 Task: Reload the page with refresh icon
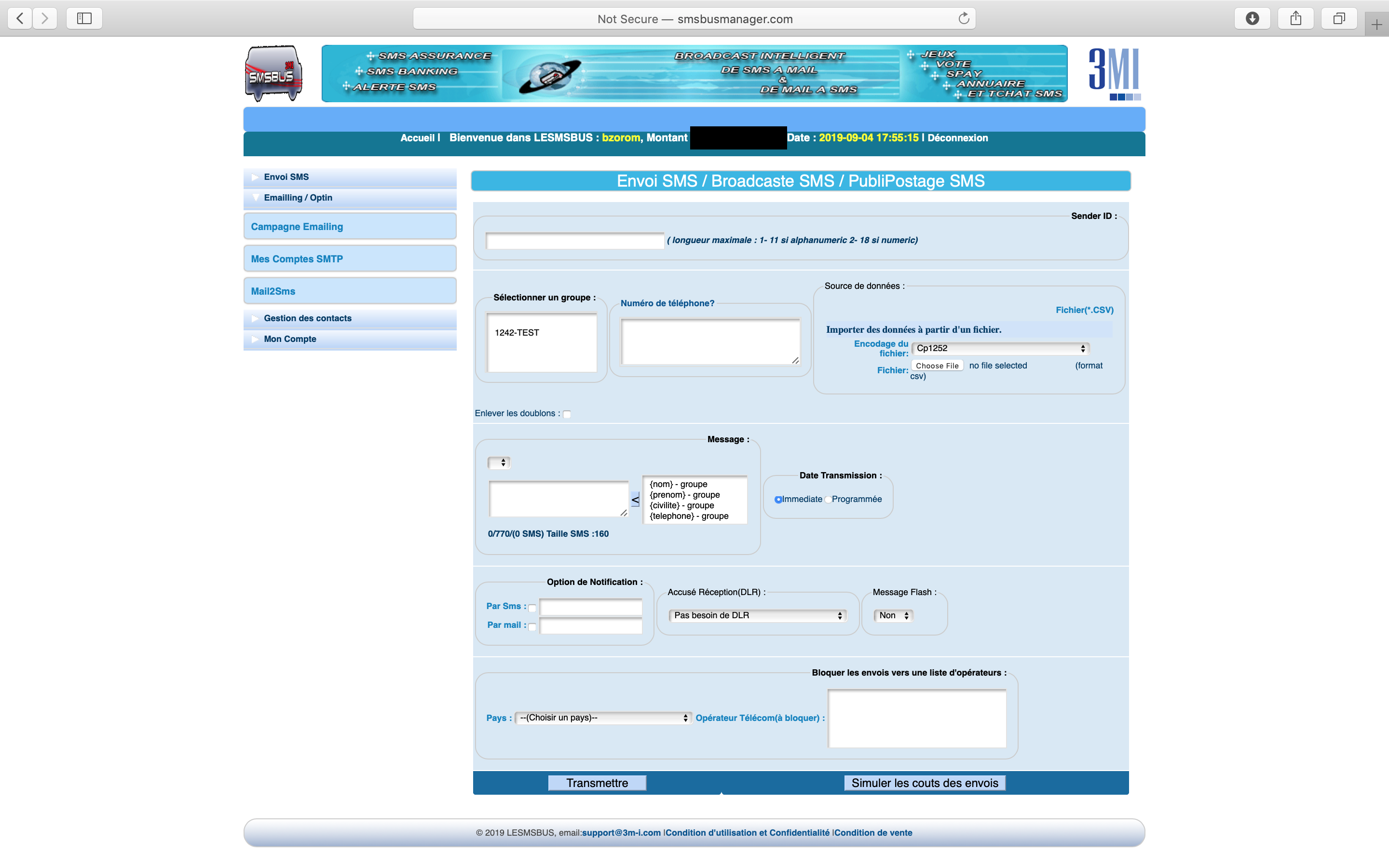[x=964, y=18]
